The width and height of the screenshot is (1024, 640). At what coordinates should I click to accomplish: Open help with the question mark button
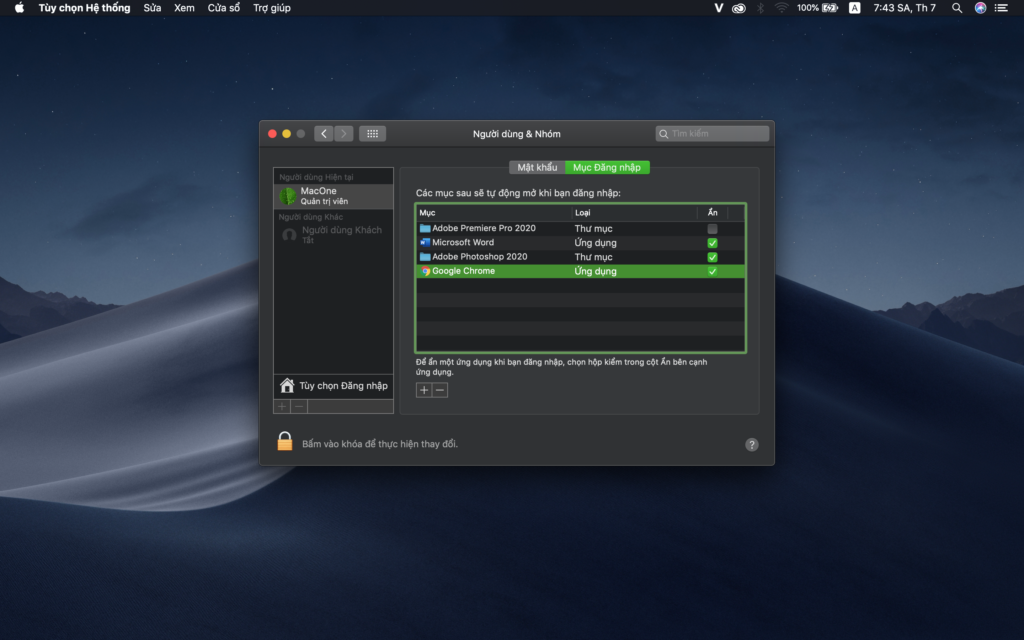click(x=752, y=445)
